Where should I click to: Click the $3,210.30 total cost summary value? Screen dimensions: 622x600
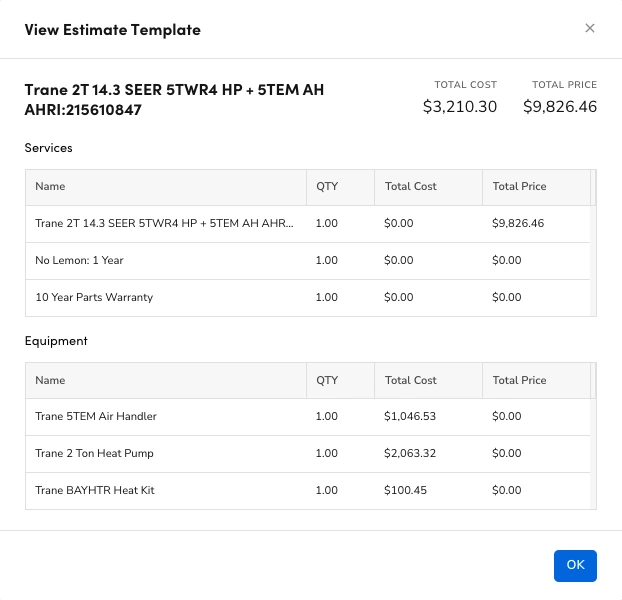tap(459, 107)
